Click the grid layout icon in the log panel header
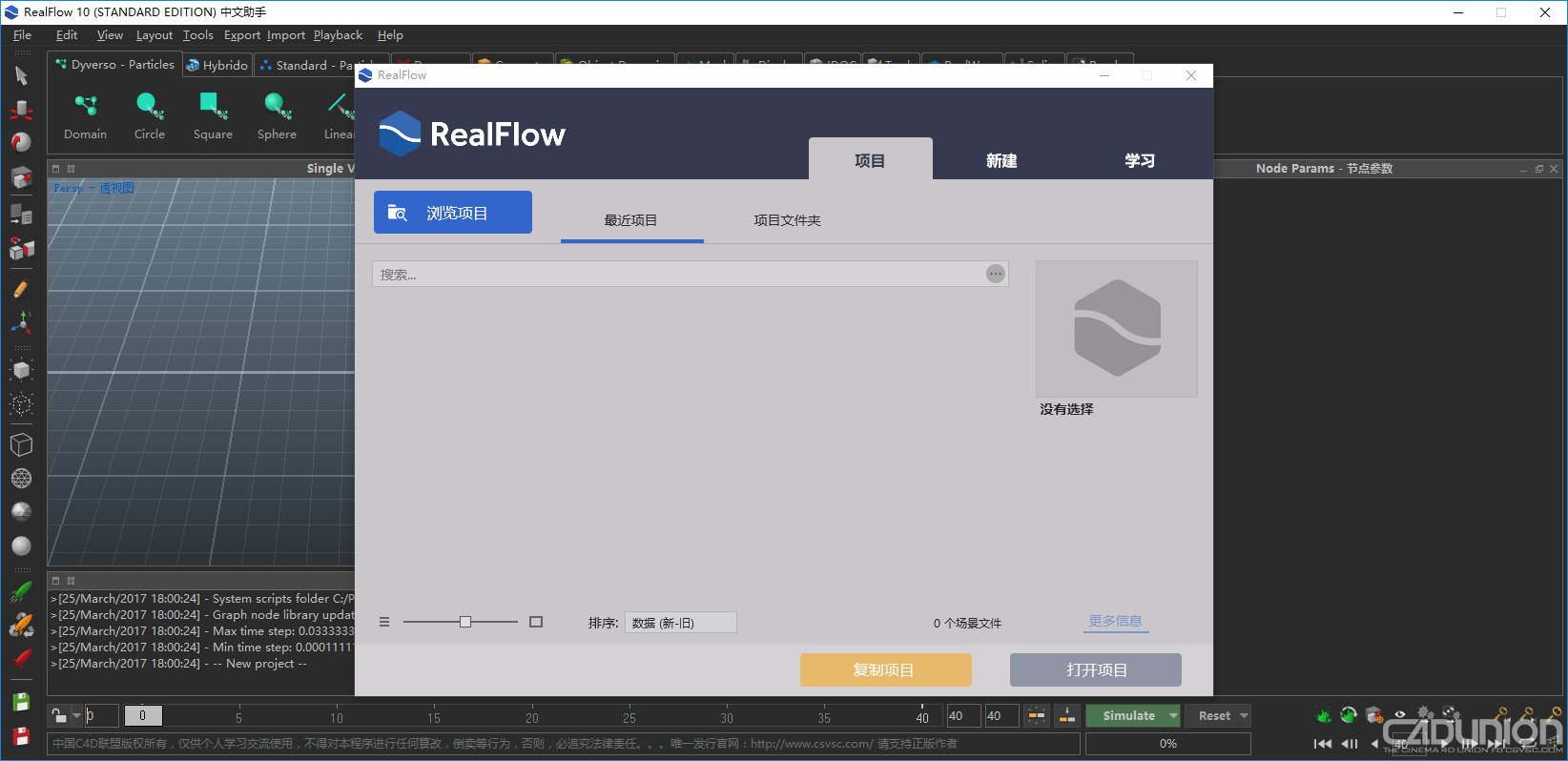Screen dimensions: 1568x761 point(72,580)
